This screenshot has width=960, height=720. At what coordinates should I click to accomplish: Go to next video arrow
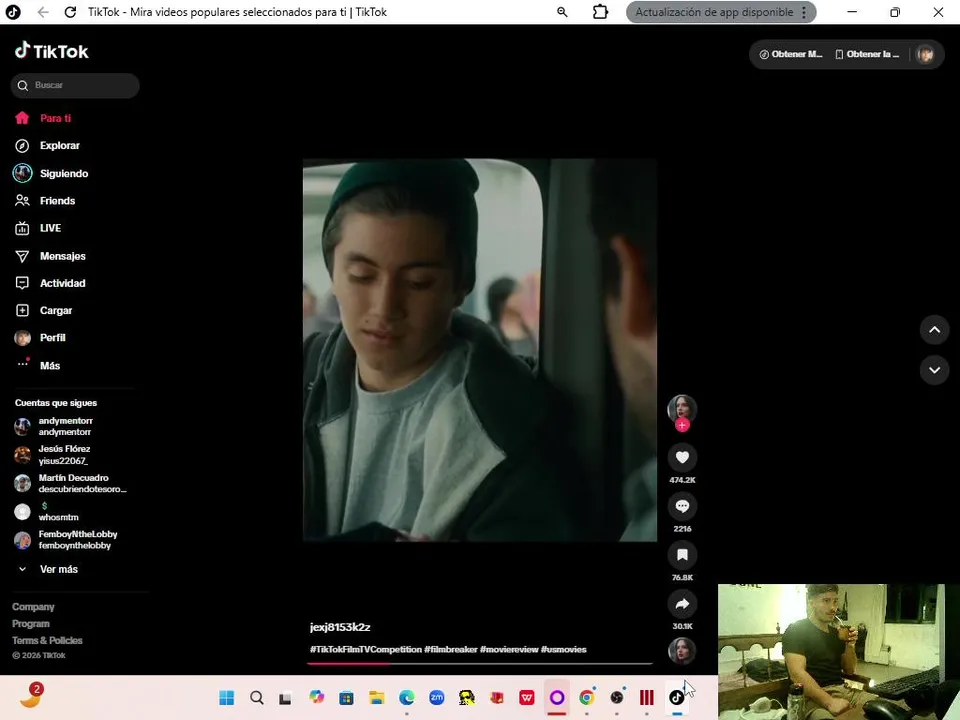(934, 370)
